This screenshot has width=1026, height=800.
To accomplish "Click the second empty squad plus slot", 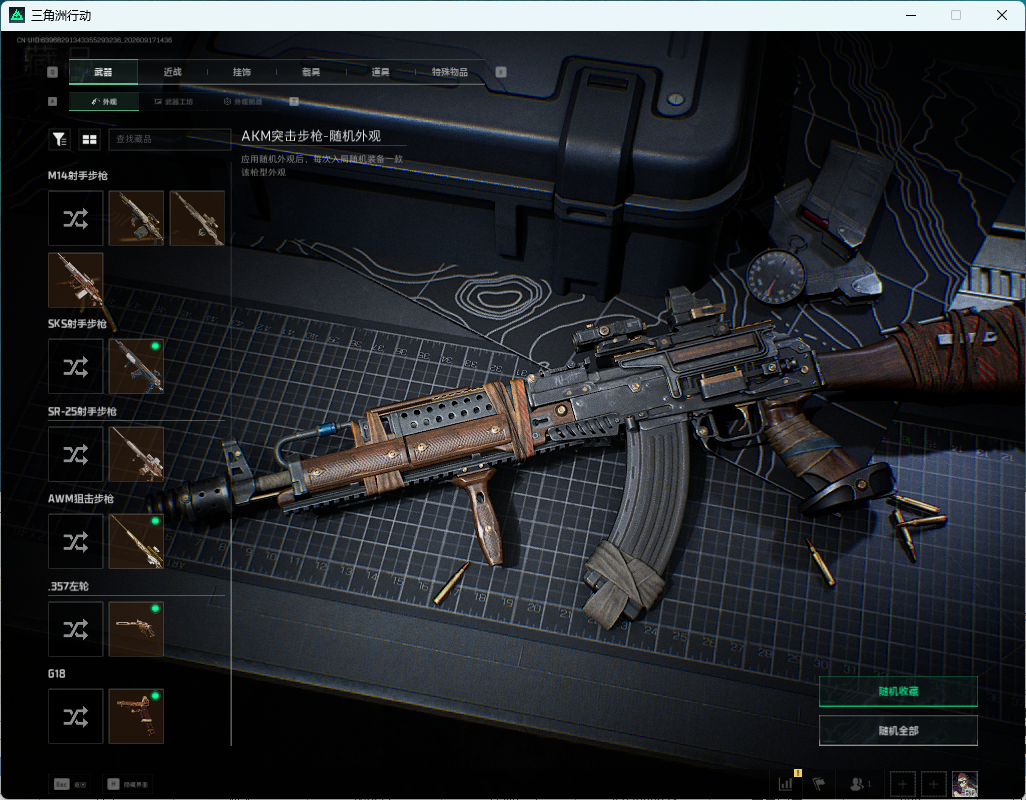I will [x=934, y=784].
